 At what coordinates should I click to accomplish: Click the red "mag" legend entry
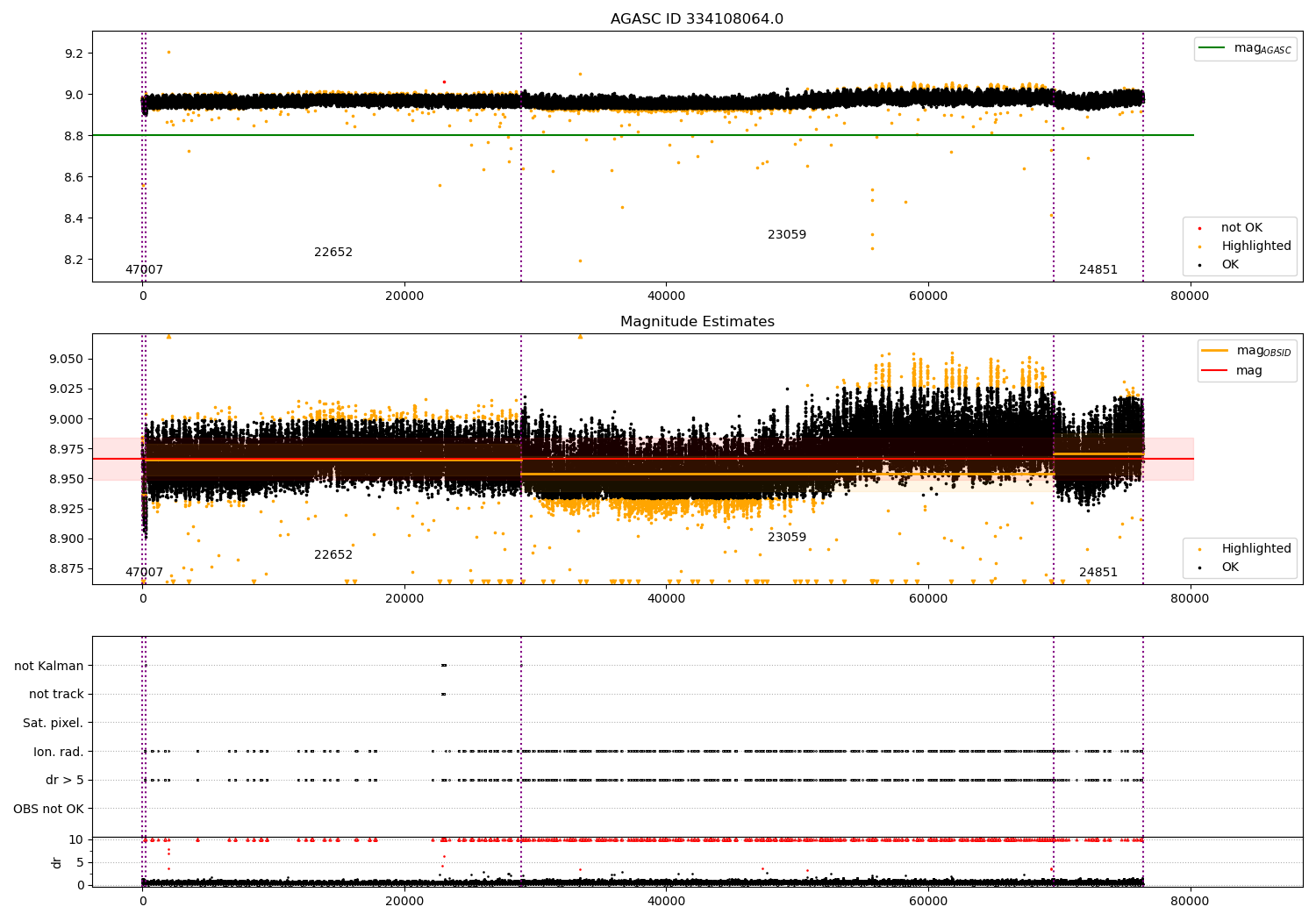click(x=1233, y=371)
